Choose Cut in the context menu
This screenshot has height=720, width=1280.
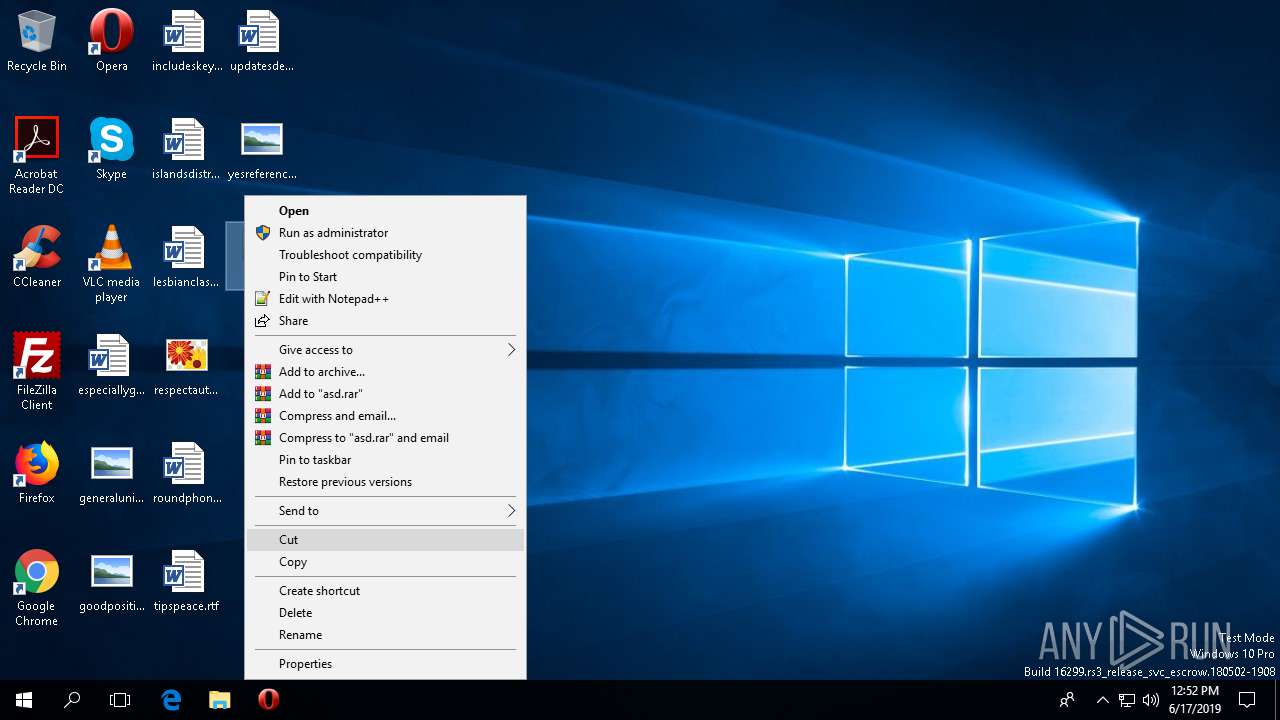tap(385, 540)
